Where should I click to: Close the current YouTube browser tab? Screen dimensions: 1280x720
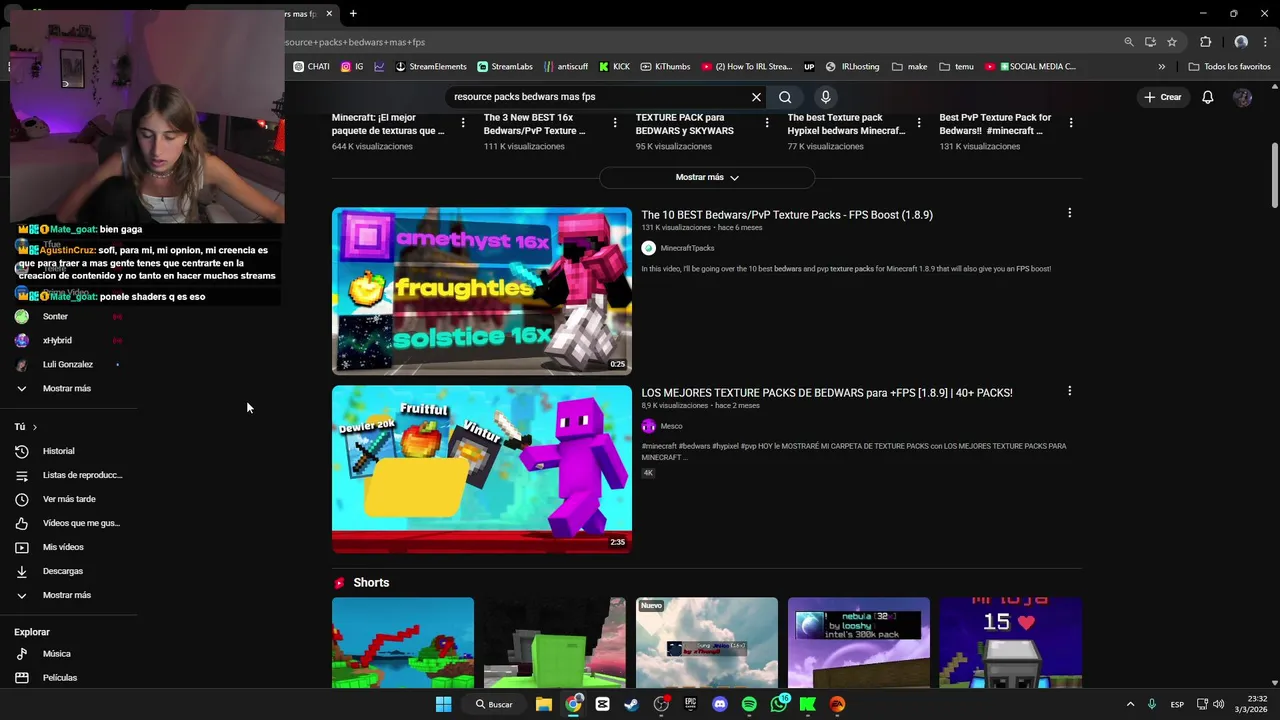pyautogui.click(x=329, y=13)
